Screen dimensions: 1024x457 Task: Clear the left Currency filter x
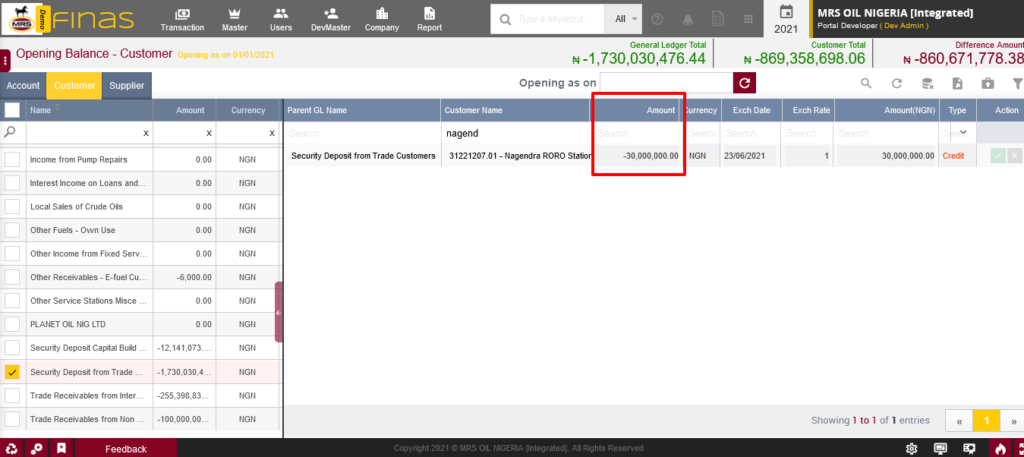pos(272,133)
